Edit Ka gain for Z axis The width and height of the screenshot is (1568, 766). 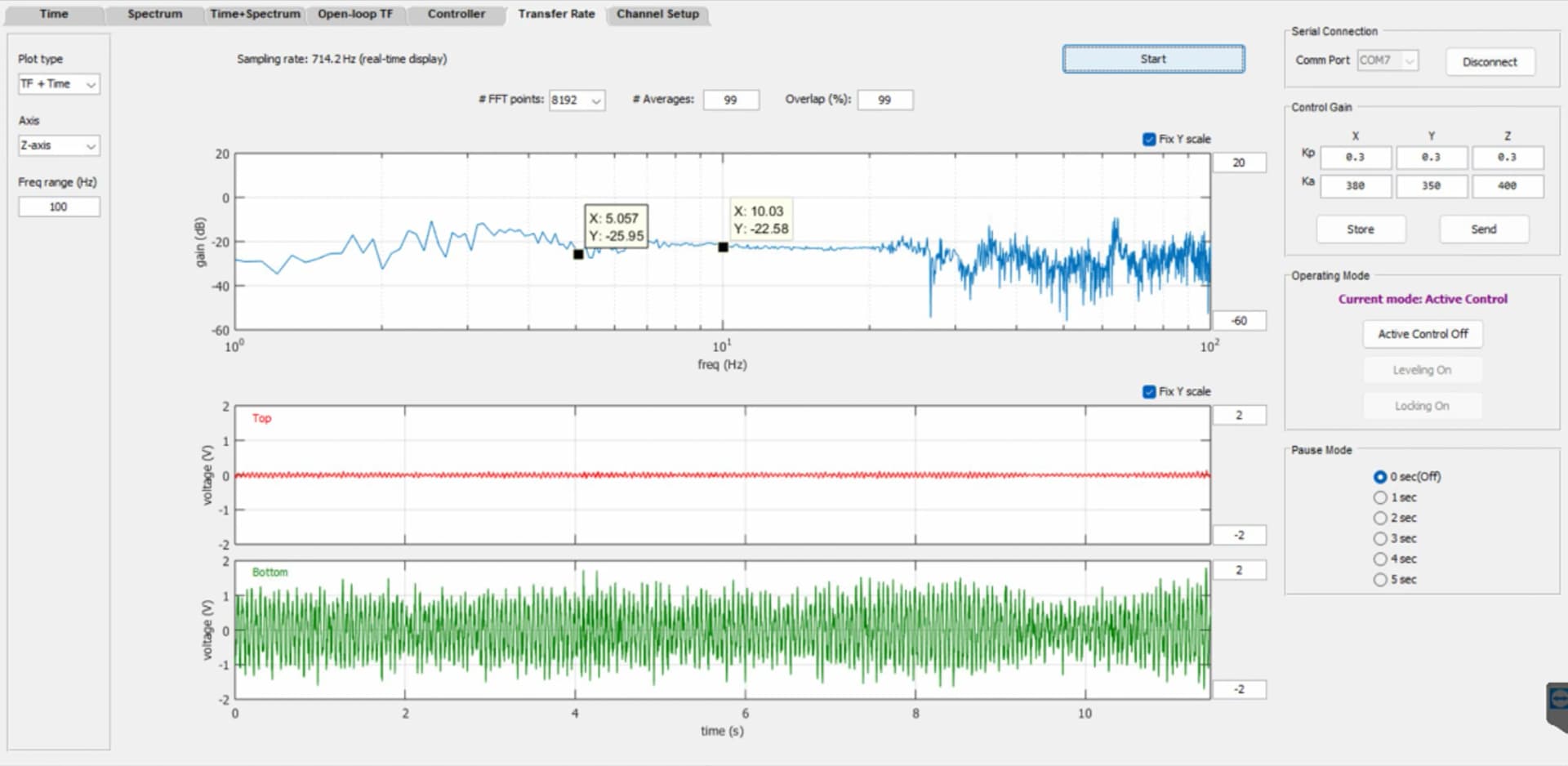point(1507,186)
